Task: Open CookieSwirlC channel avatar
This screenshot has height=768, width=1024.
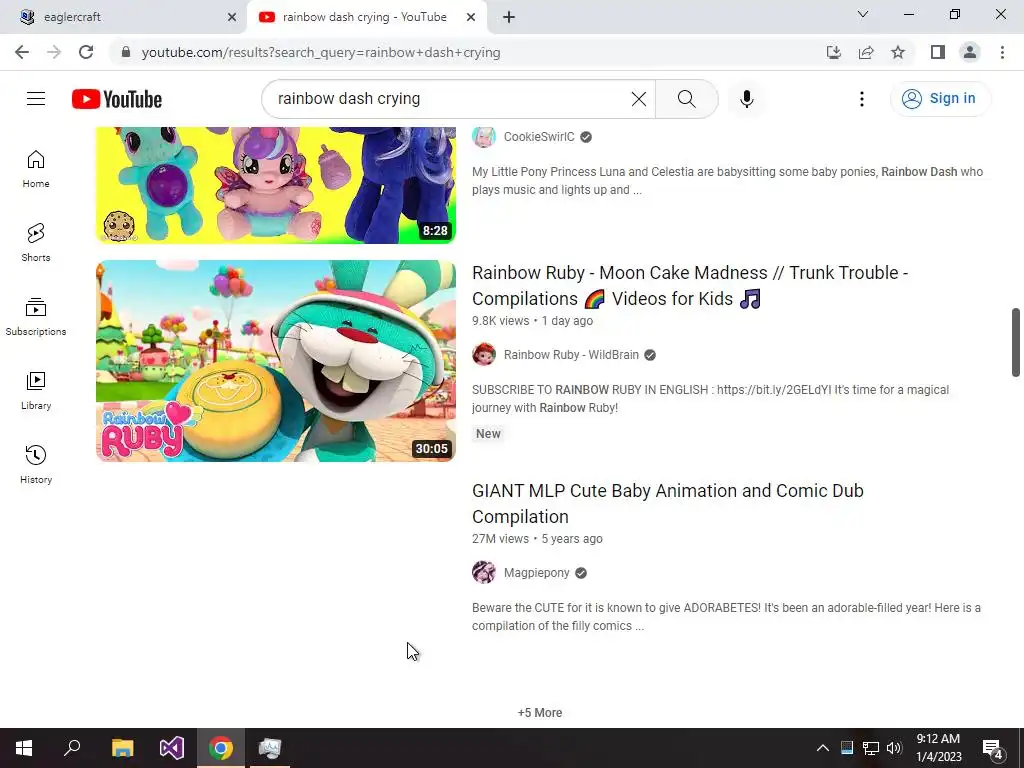Action: 484,136
